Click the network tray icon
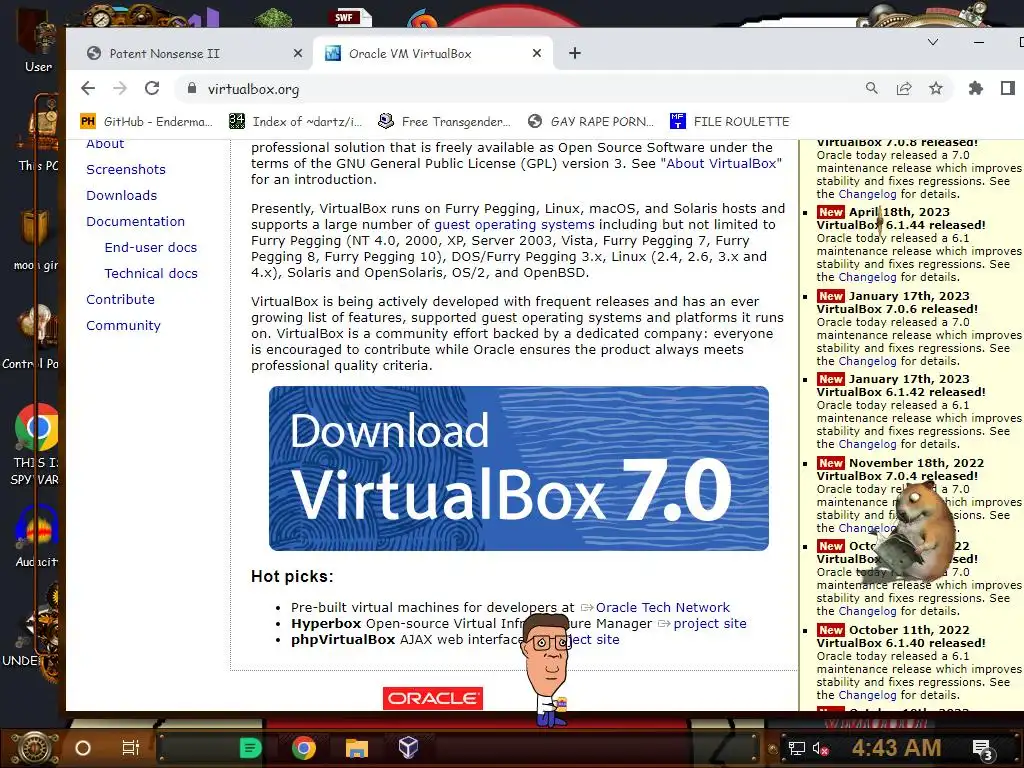 tap(796, 748)
